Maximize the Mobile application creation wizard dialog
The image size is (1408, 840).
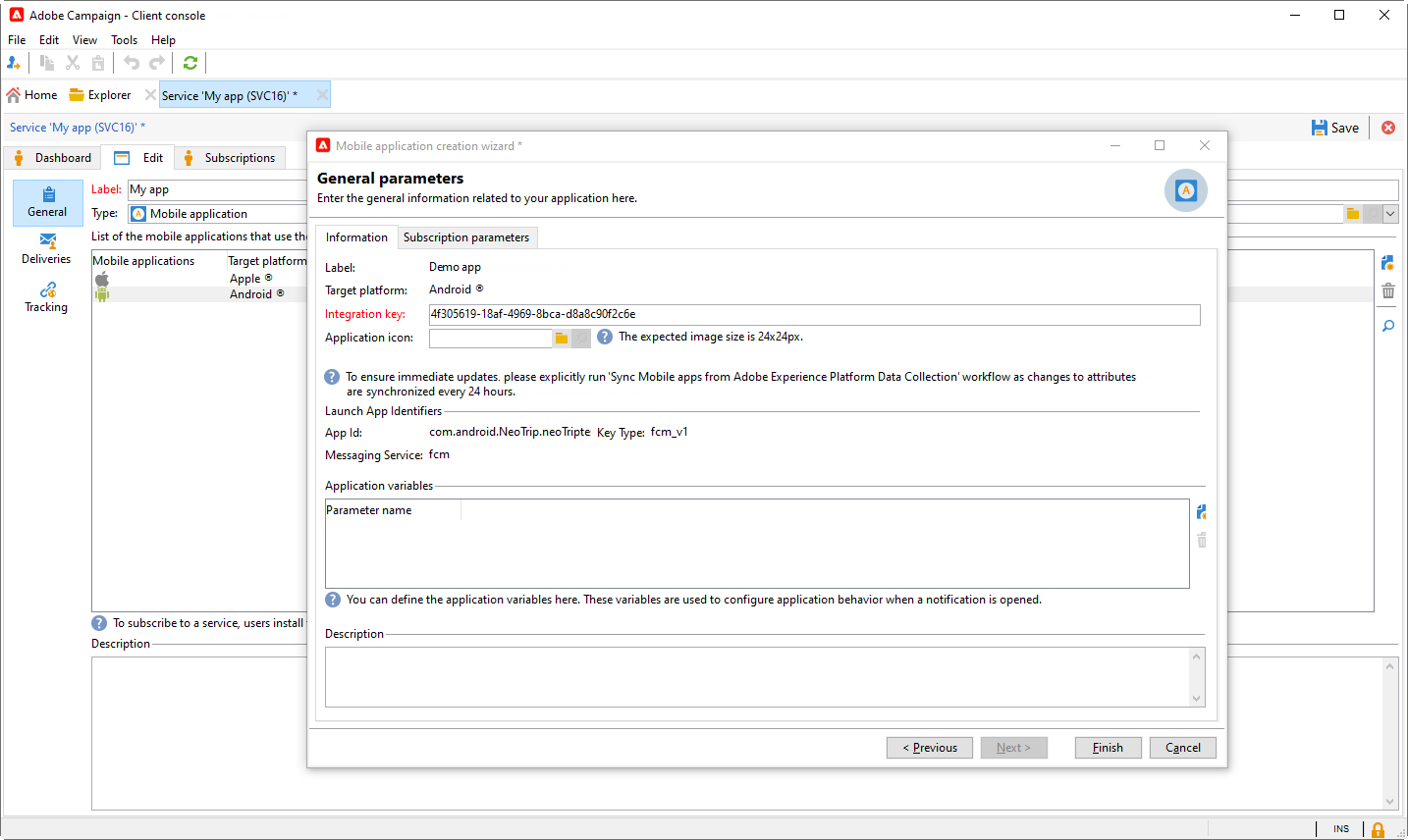point(1160,145)
